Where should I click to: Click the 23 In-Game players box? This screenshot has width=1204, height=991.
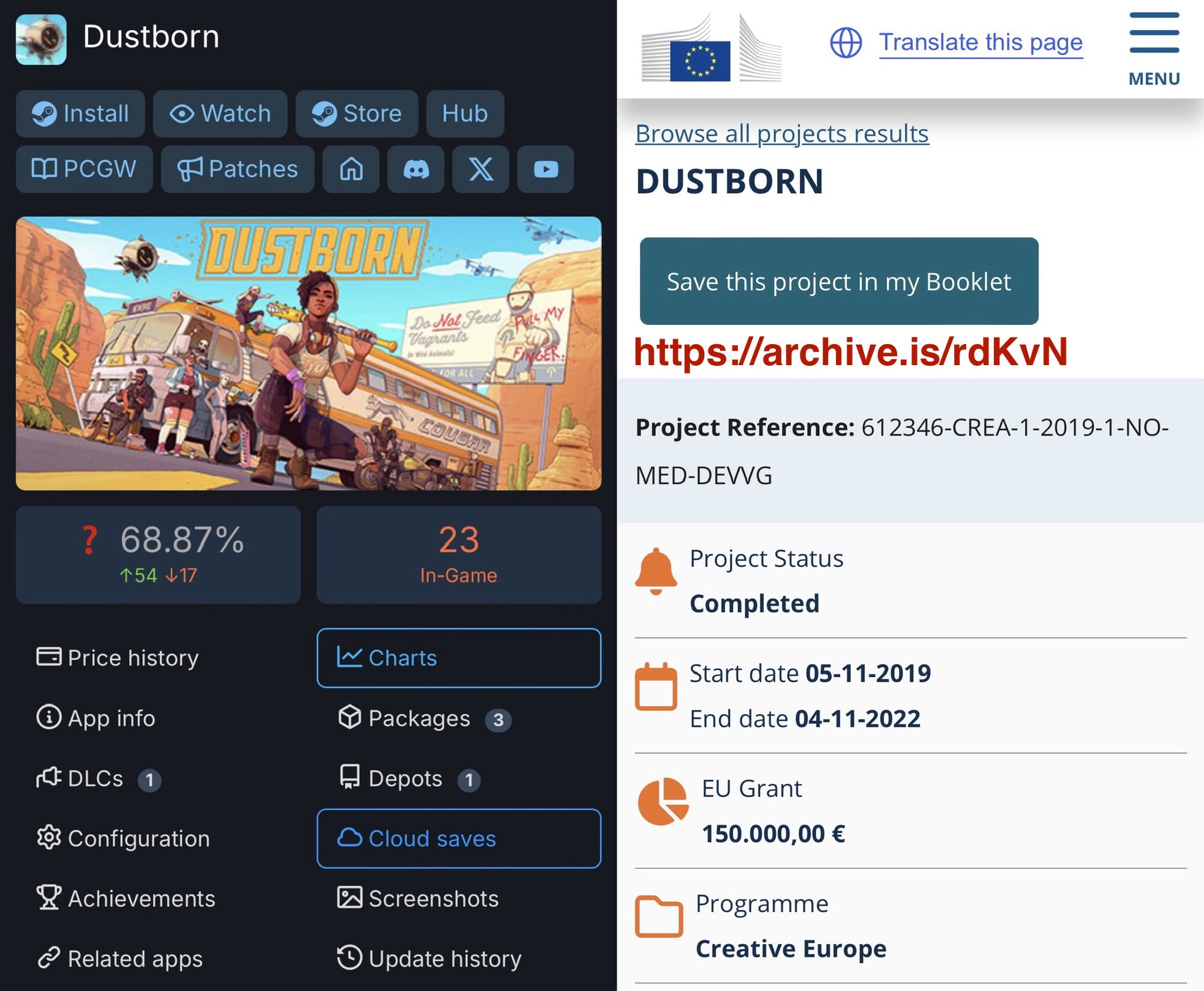click(x=459, y=554)
